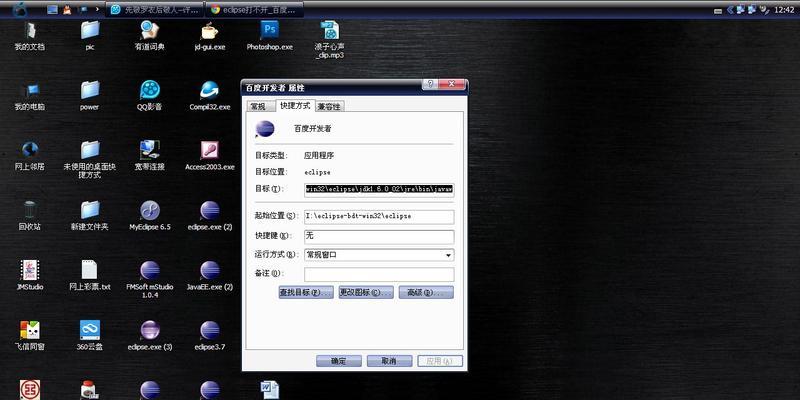Image resolution: width=800 pixels, height=400 pixels.
Task: Cancel the dialog with 取消
Action: pos(389,361)
